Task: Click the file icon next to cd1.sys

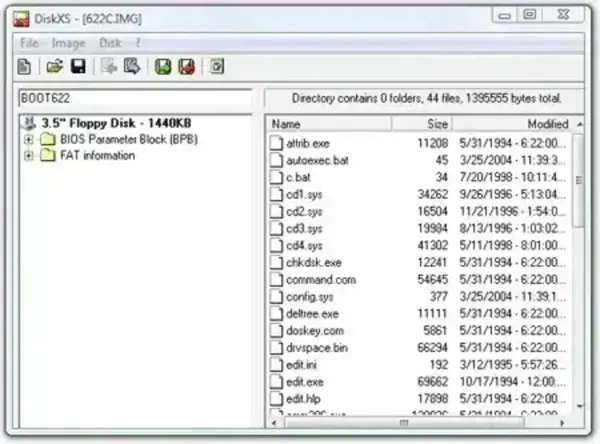Action: [276, 194]
